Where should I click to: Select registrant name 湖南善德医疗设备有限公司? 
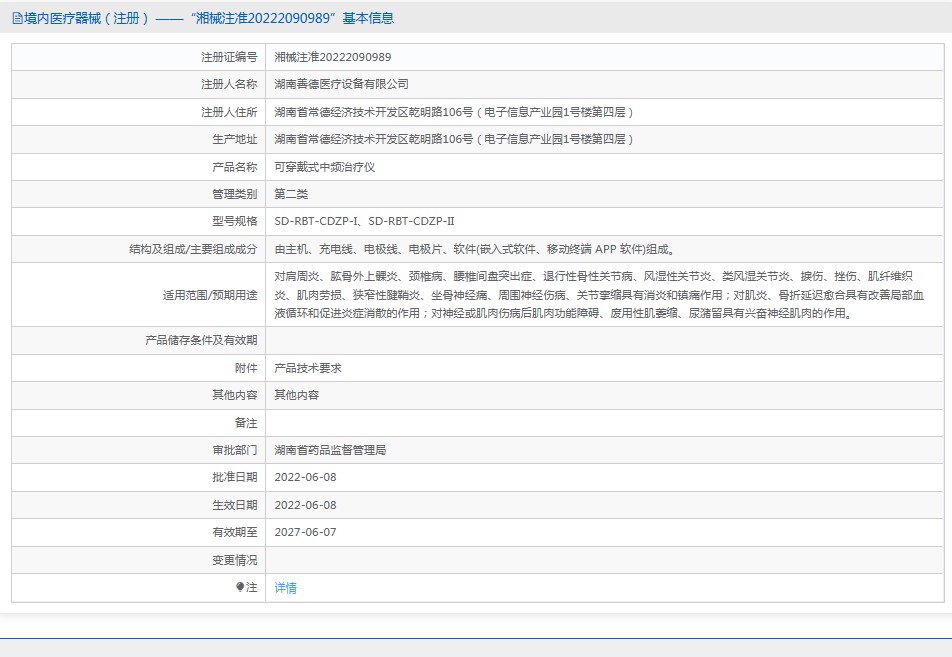point(341,84)
